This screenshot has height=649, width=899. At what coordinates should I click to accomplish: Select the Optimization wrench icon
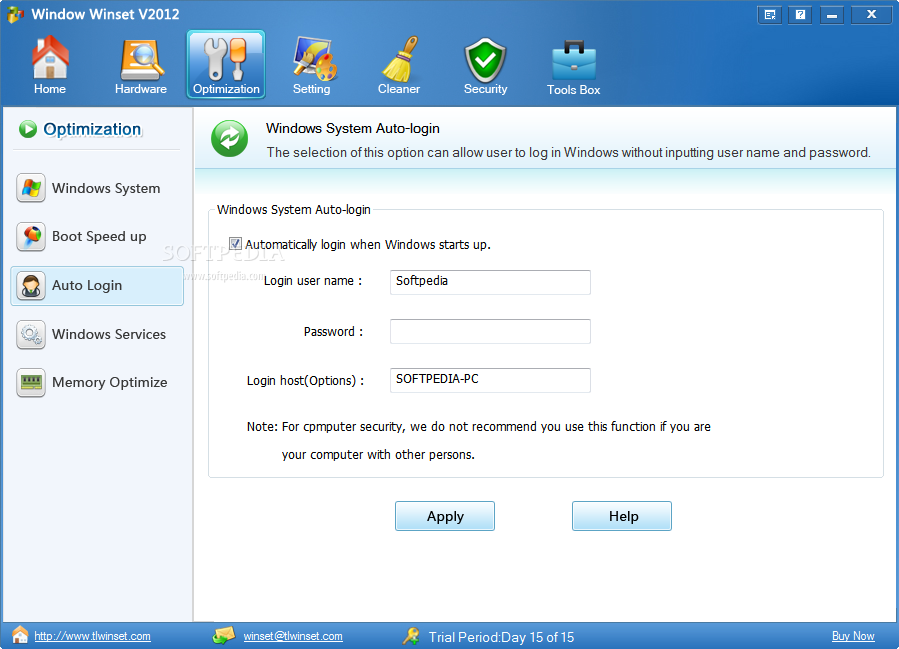[x=226, y=59]
